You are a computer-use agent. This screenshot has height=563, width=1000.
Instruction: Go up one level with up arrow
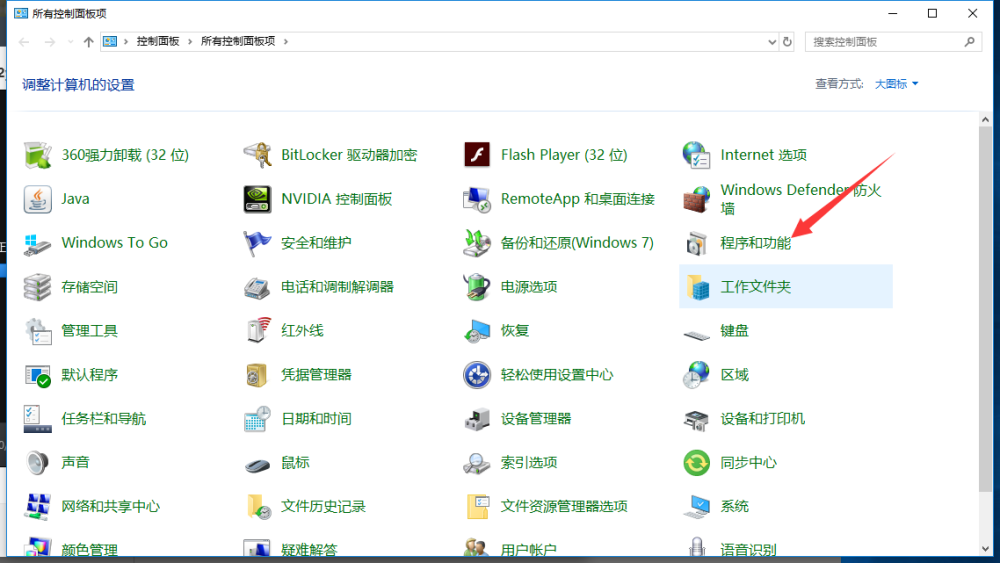tap(89, 42)
